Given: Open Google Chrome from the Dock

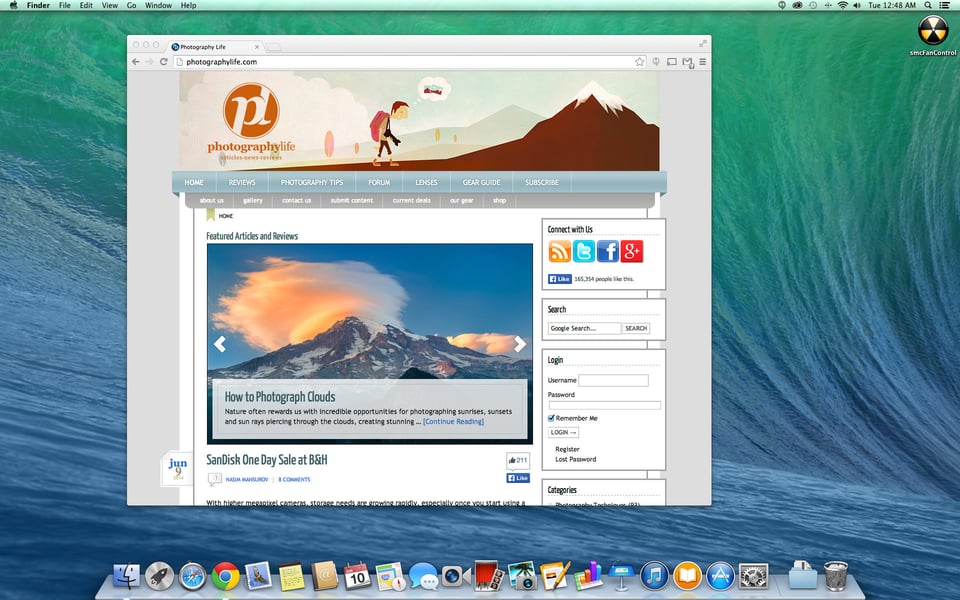Looking at the screenshot, I should [225, 576].
